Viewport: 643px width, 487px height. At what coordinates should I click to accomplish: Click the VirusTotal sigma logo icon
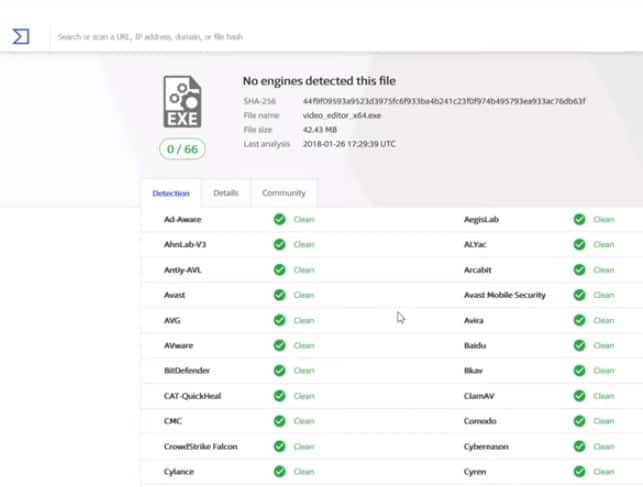21,36
